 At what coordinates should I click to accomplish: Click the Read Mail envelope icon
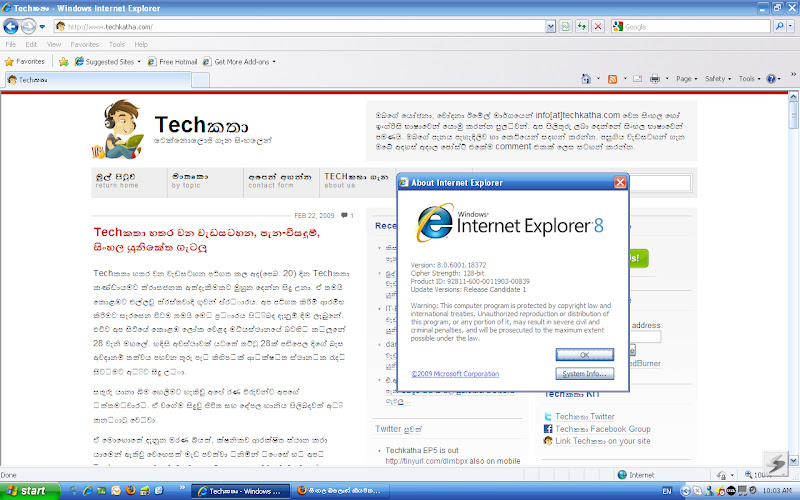pos(638,79)
